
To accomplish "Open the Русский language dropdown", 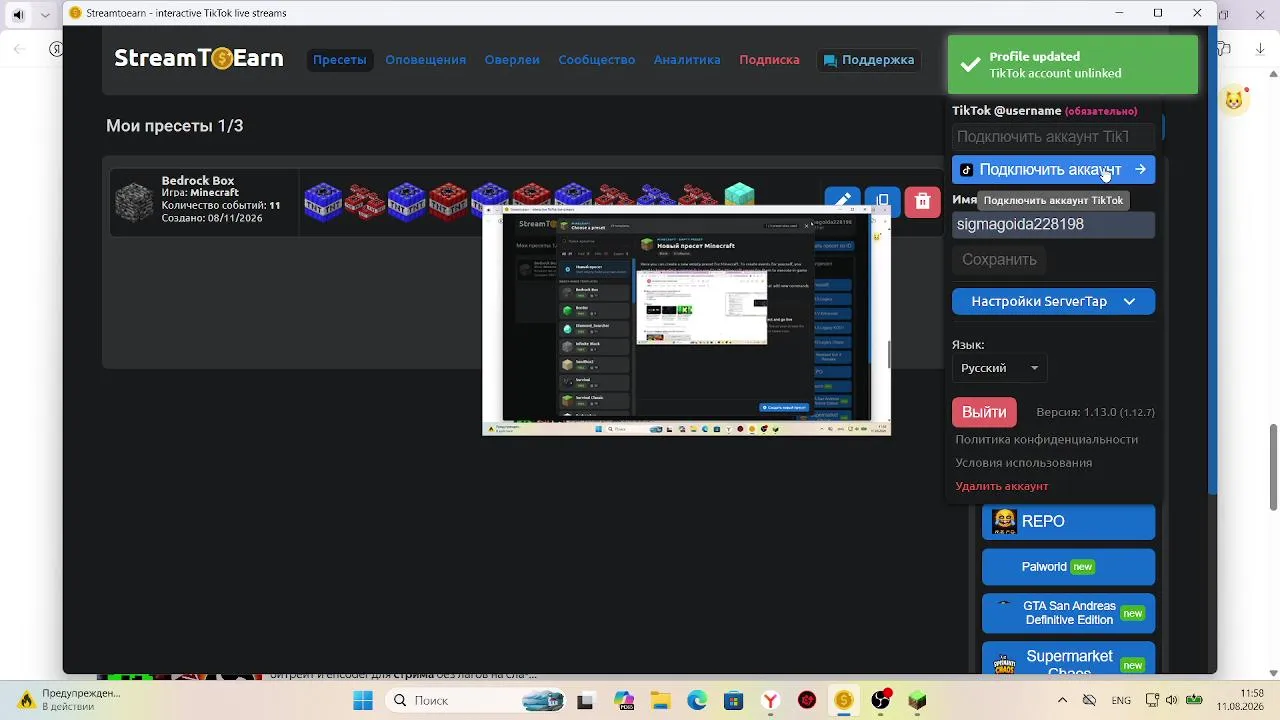I will pos(1000,368).
